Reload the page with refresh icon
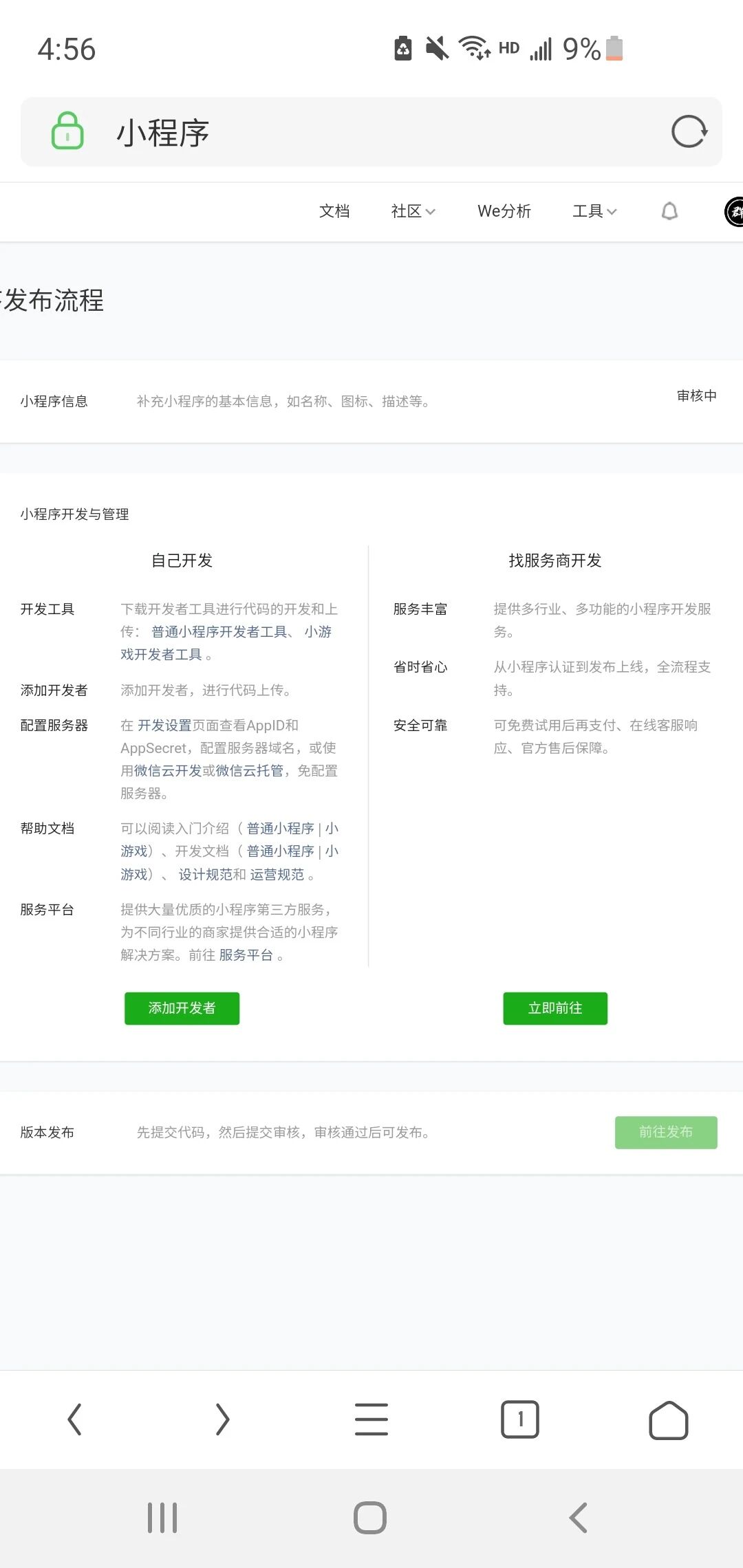The image size is (743, 1568). pyautogui.click(x=689, y=131)
